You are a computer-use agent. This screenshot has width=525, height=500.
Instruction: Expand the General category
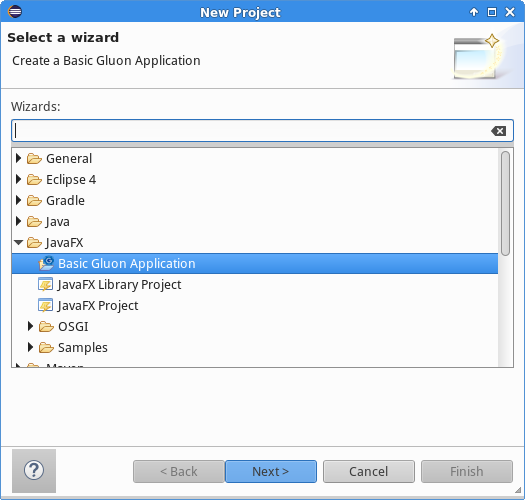19,158
